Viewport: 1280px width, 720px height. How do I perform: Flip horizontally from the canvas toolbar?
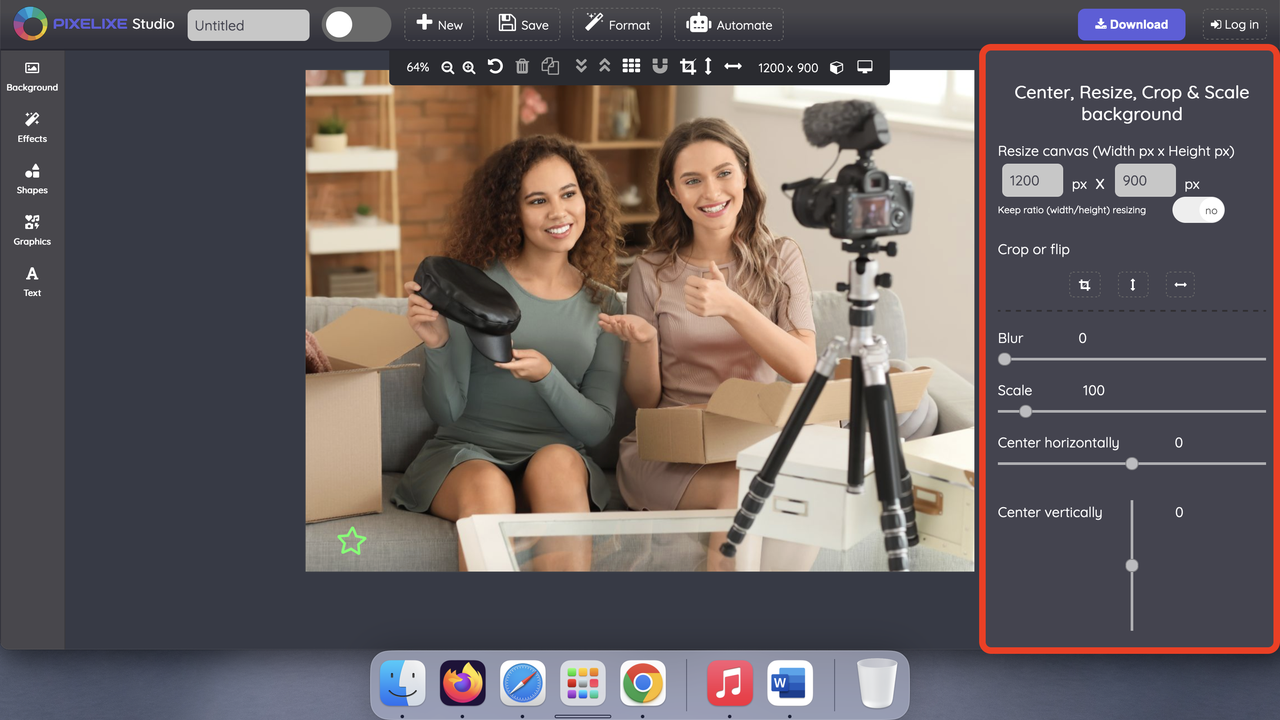[x=733, y=67]
